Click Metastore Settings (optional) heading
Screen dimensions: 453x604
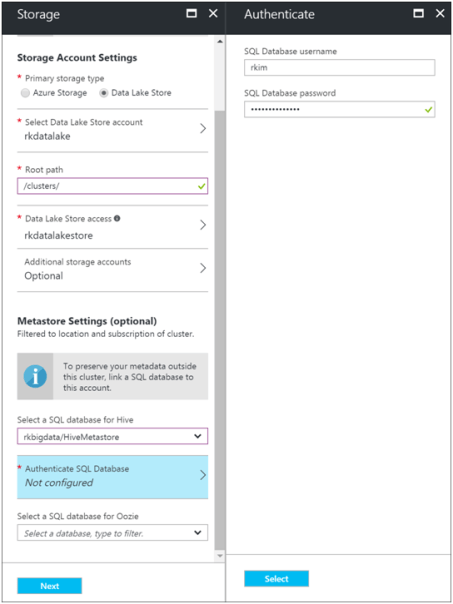[87, 321]
